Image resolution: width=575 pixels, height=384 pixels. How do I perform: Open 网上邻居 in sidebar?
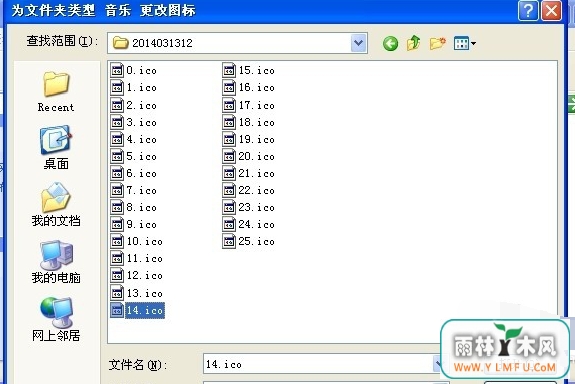(56, 319)
